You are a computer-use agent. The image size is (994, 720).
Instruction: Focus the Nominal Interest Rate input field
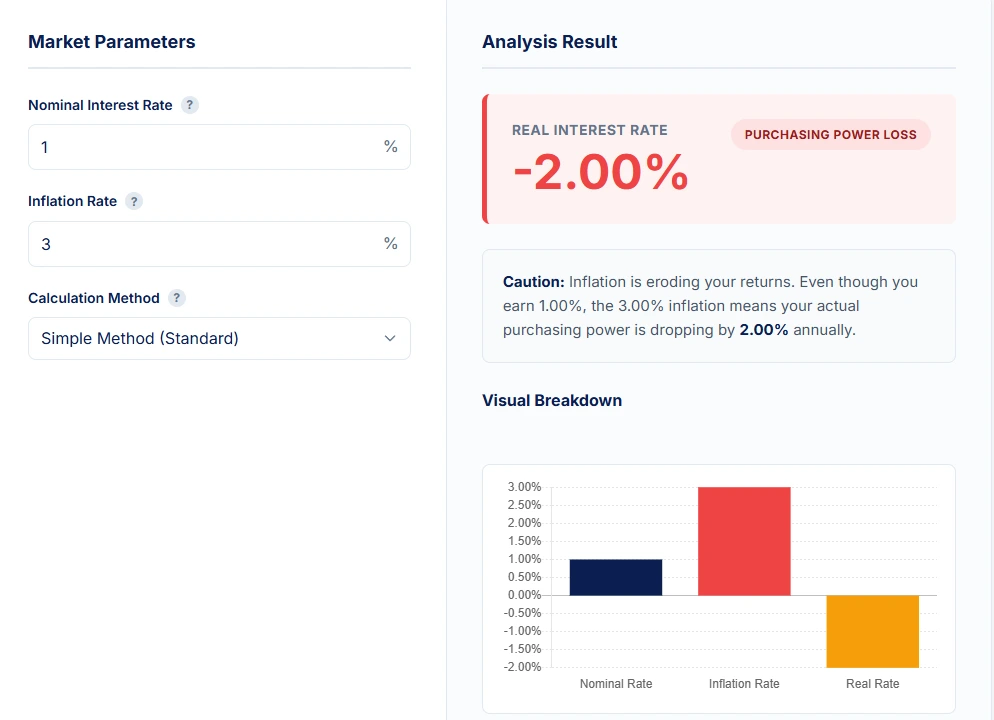[x=205, y=147]
